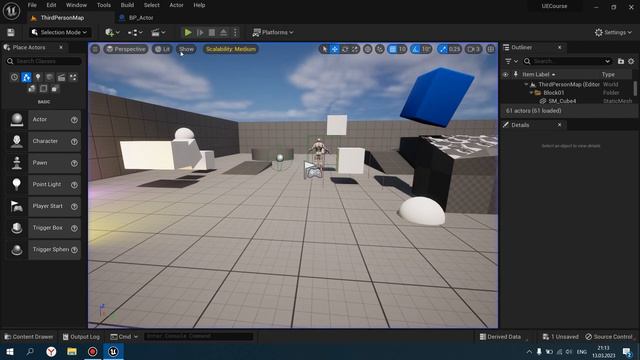640x360 pixels.
Task: Close the Place Actors panel
Action: pyautogui.click(x=61, y=47)
